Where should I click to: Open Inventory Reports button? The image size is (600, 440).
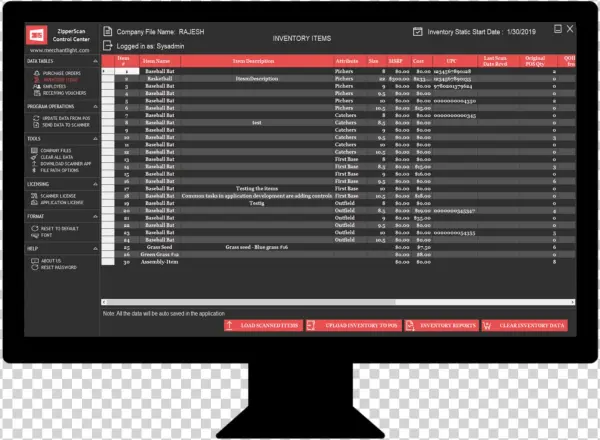pyautogui.click(x=442, y=326)
